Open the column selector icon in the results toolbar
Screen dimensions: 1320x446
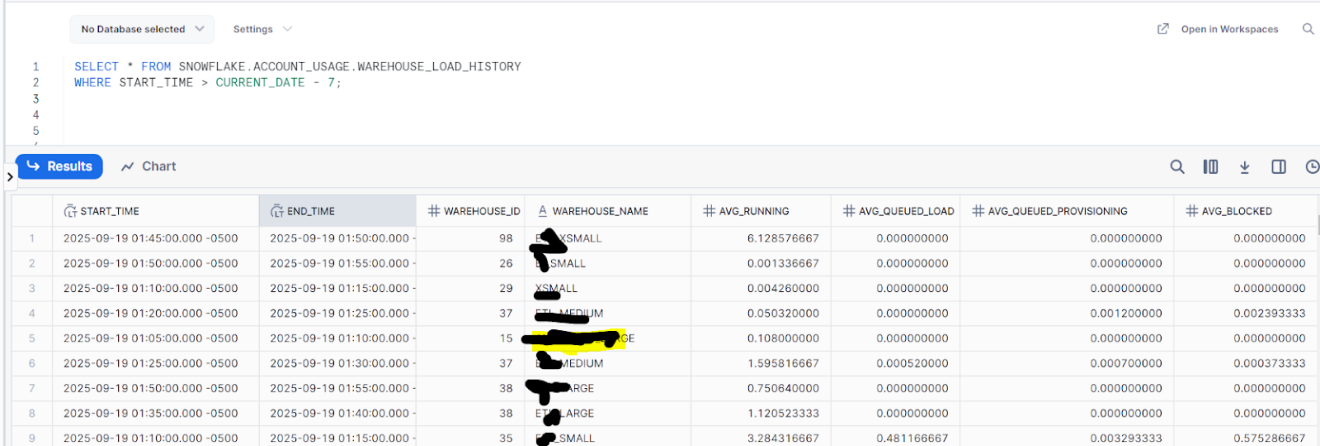click(1211, 167)
